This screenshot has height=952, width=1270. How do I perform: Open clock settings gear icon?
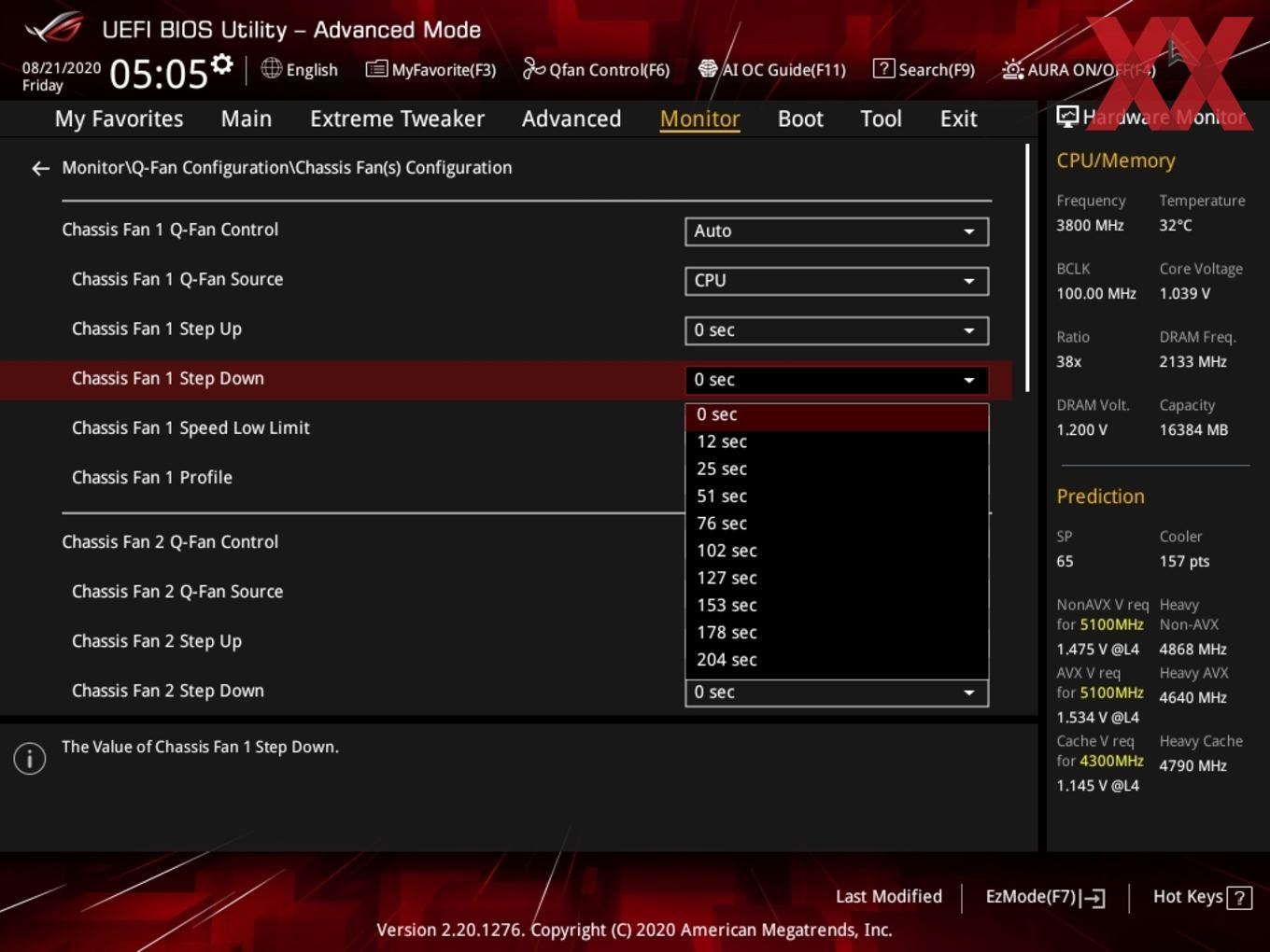click(222, 63)
